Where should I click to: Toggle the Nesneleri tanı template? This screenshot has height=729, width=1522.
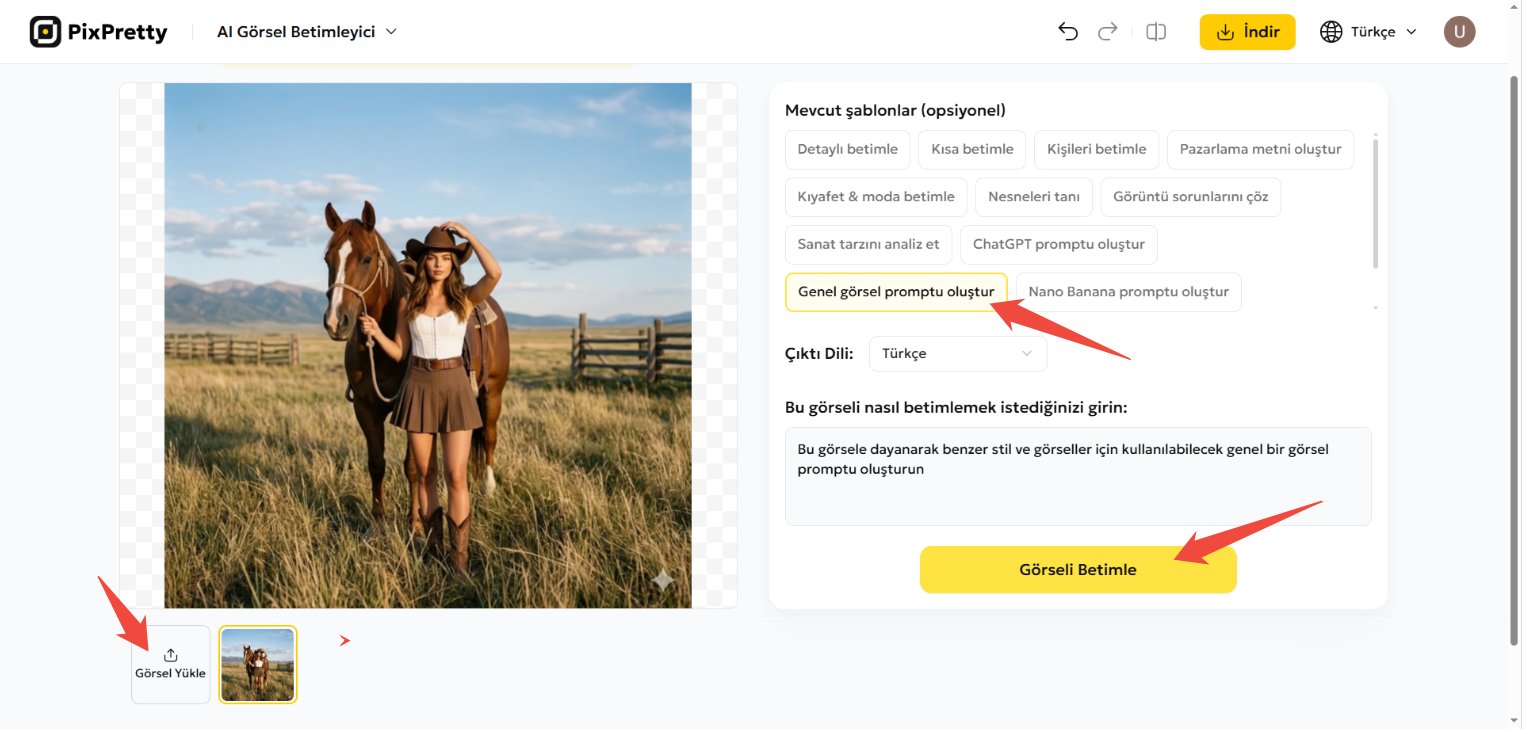(x=1033, y=197)
